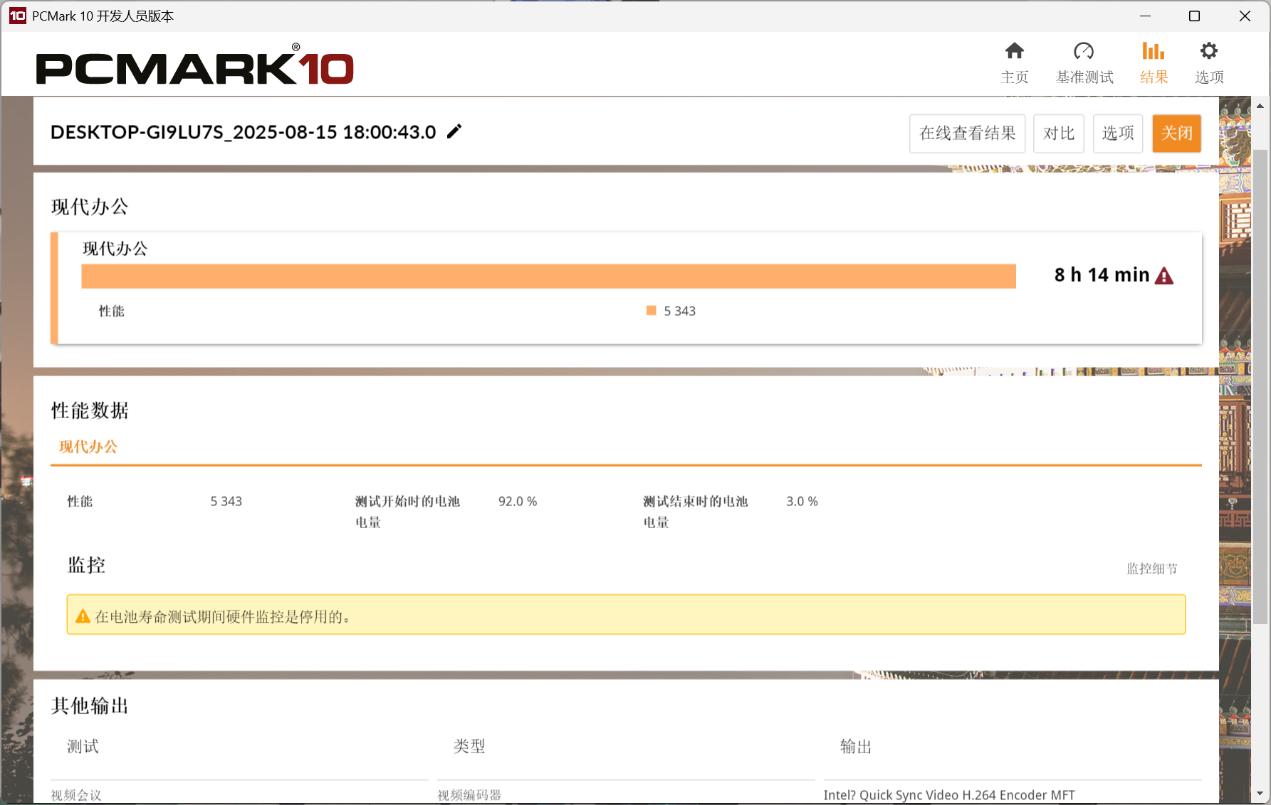This screenshot has height=805, width=1271.
Task: Click the 结果 results chart icon
Action: click(1152, 49)
